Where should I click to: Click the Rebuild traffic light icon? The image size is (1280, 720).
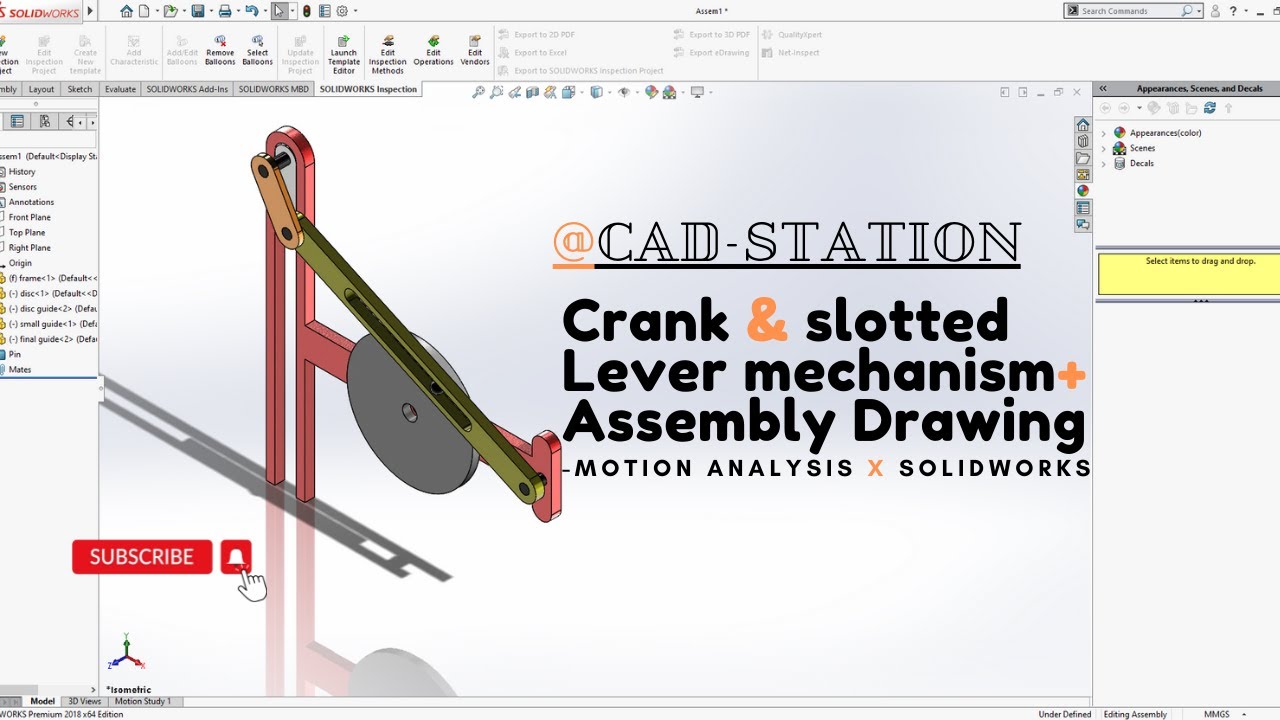click(306, 11)
